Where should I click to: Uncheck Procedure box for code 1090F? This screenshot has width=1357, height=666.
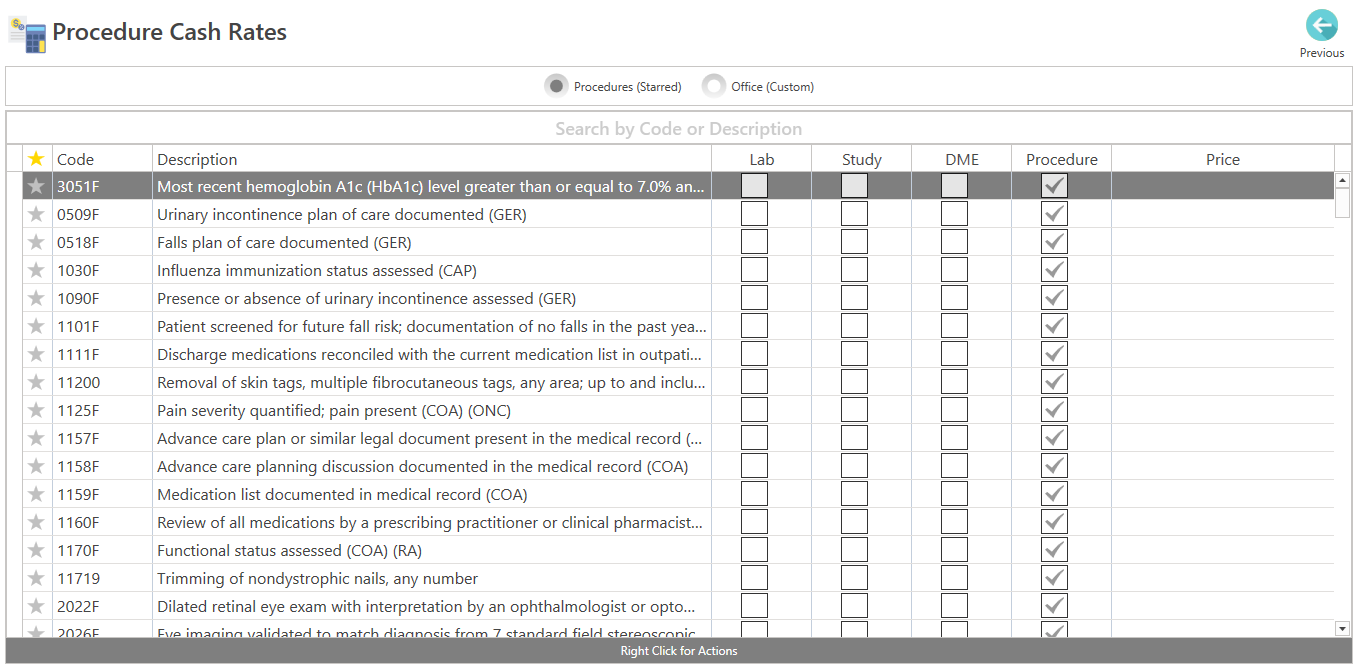(1054, 298)
